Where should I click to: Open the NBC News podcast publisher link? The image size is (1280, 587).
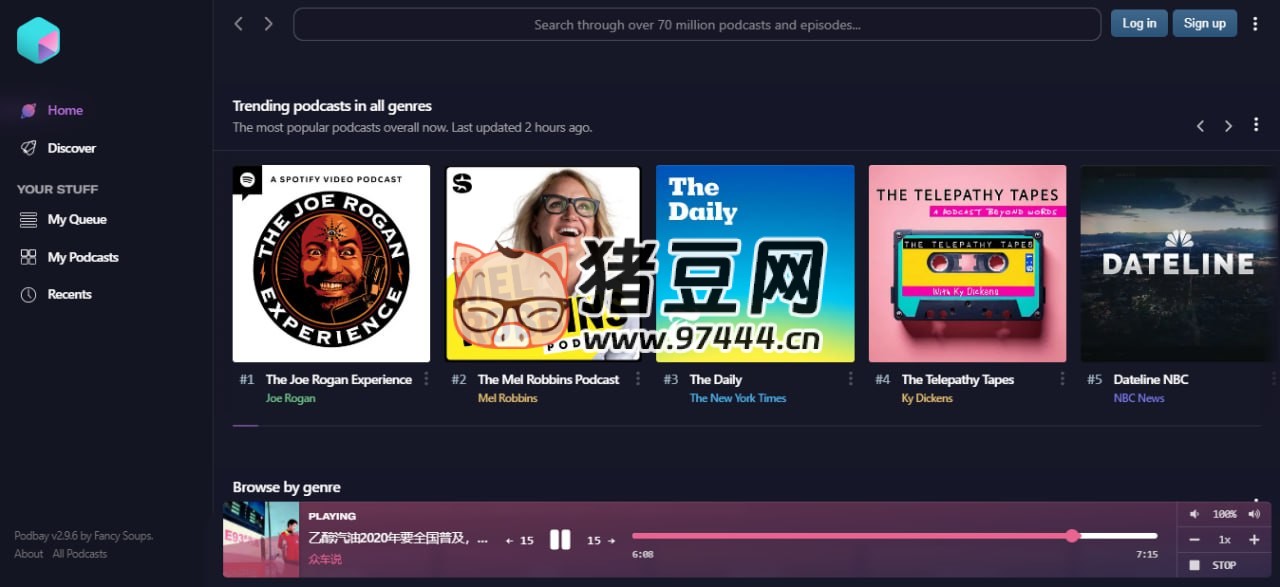(x=1139, y=397)
